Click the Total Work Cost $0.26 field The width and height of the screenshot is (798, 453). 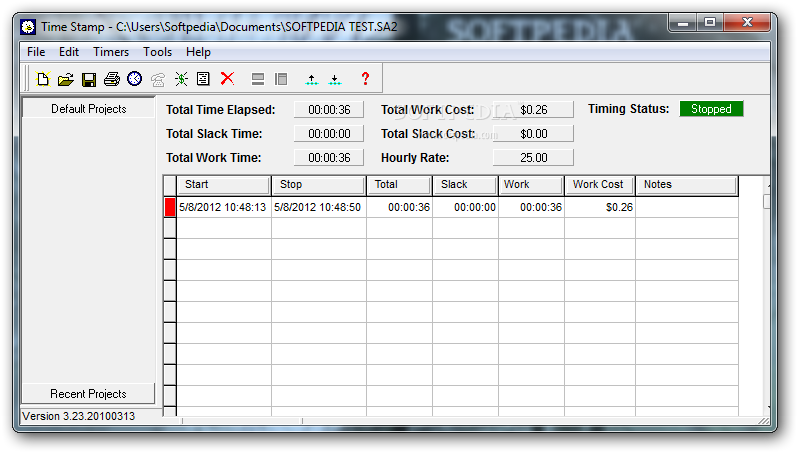[533, 109]
